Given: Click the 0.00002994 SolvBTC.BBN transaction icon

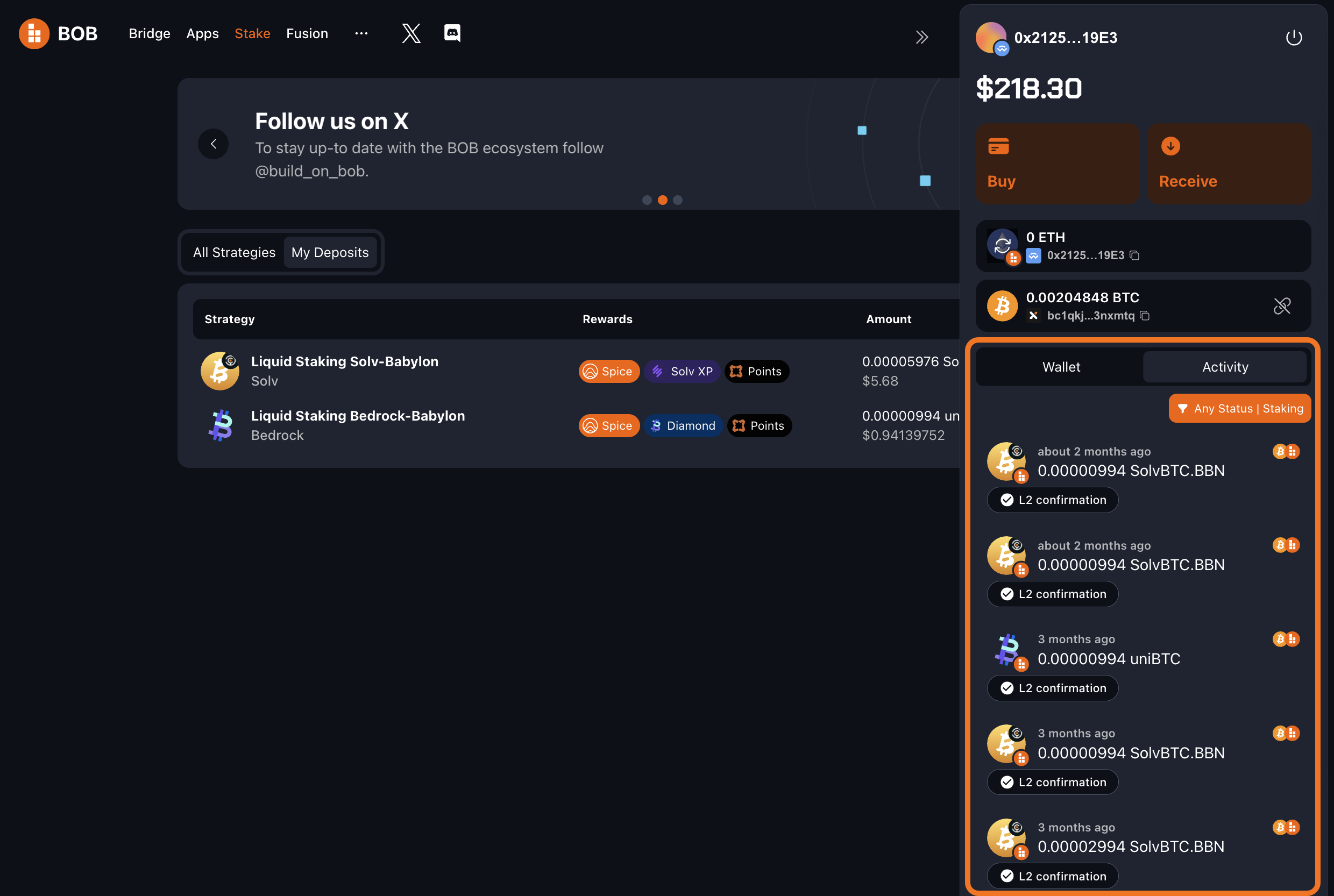Looking at the screenshot, I should (x=1007, y=838).
